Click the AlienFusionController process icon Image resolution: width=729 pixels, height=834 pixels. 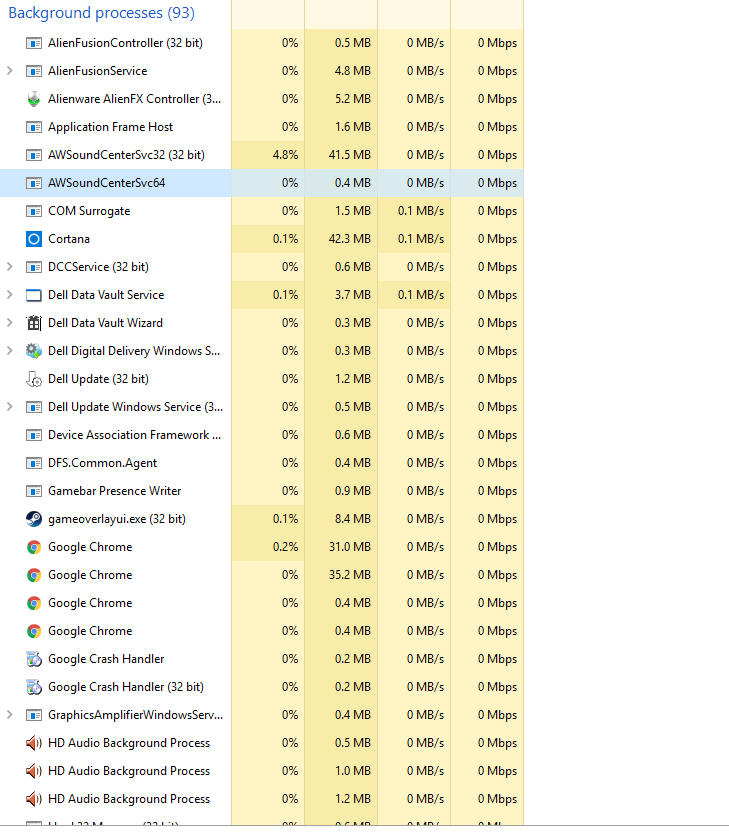coord(33,43)
